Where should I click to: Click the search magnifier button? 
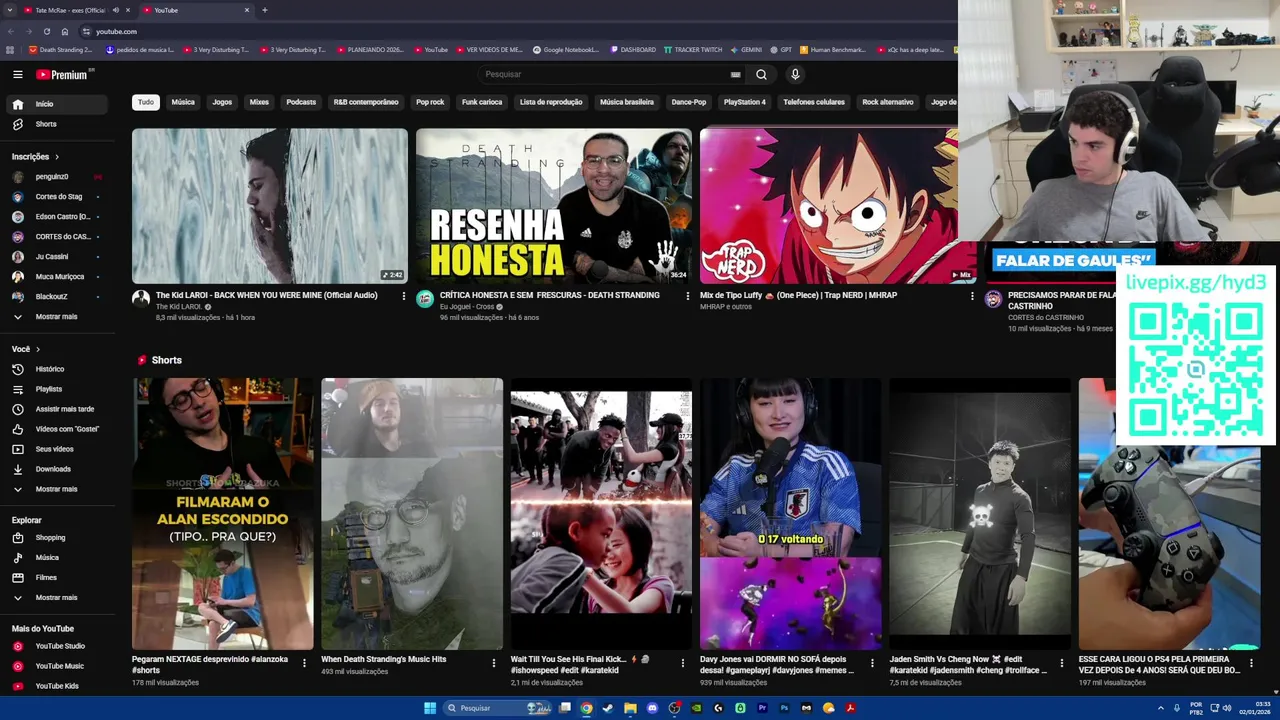[x=761, y=74]
